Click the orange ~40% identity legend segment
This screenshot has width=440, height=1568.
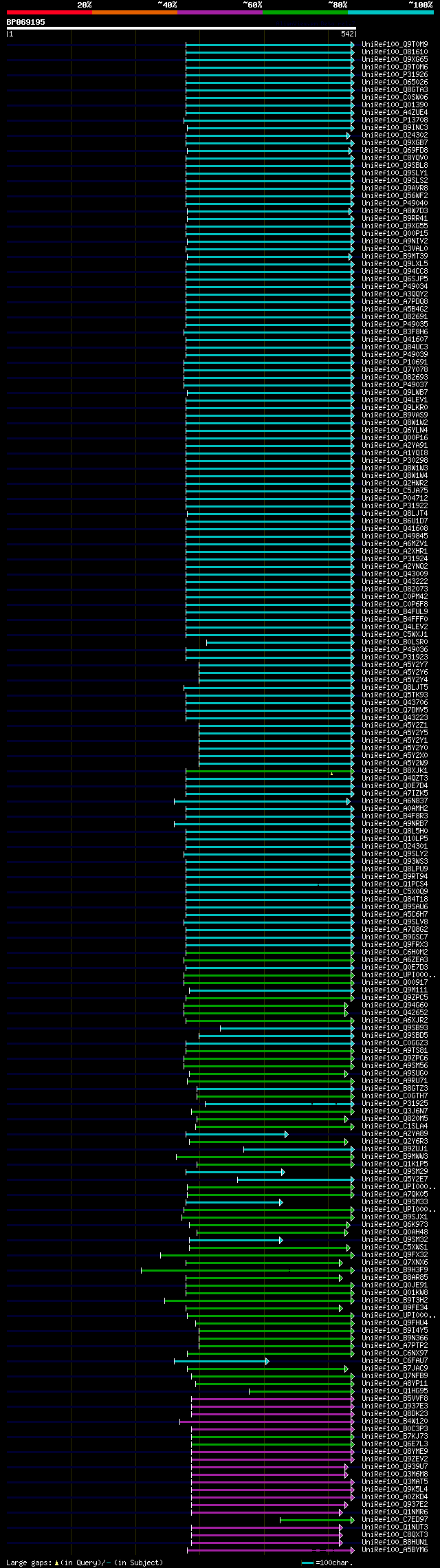pos(135,12)
